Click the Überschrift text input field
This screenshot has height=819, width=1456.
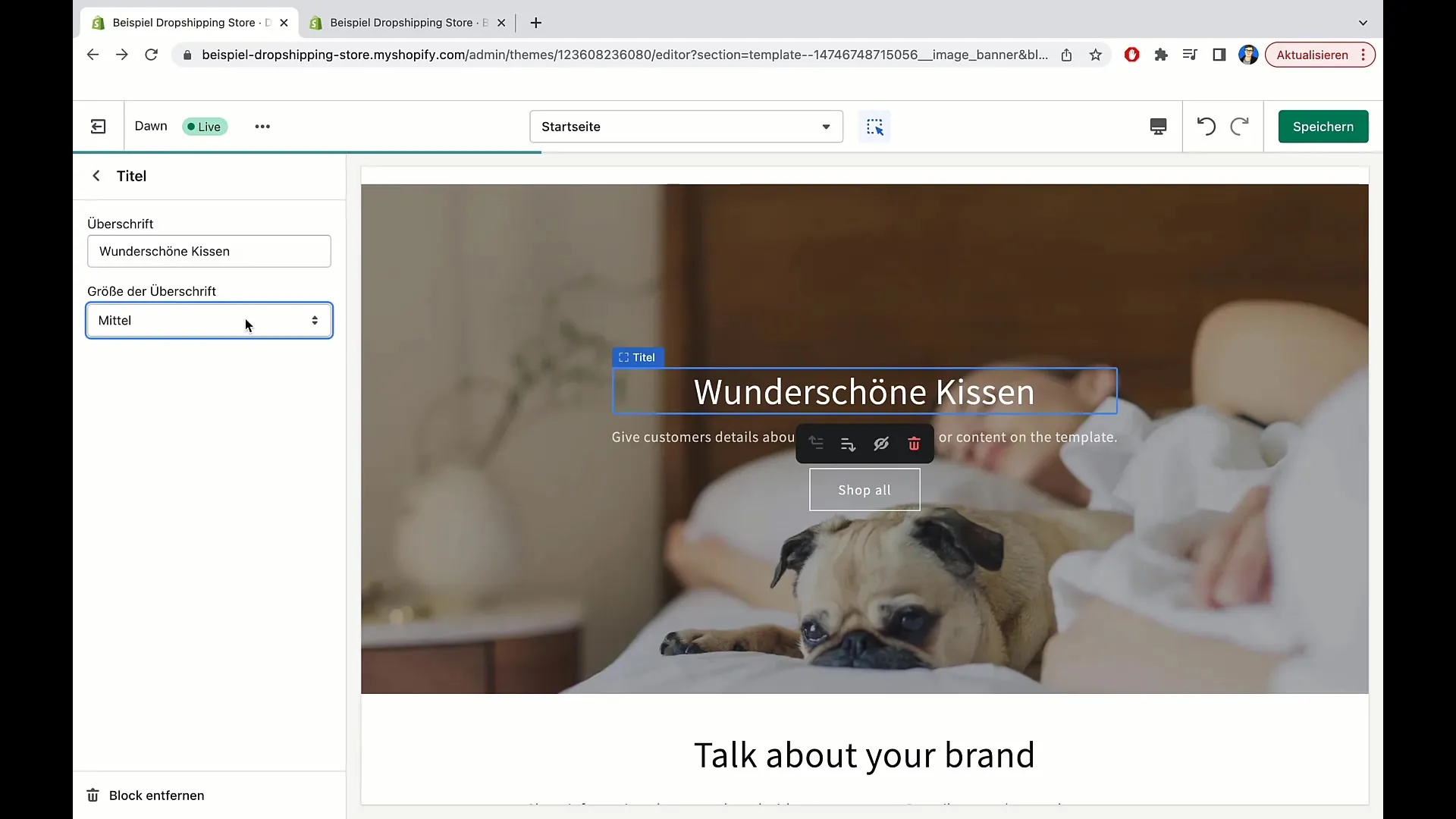coord(208,251)
